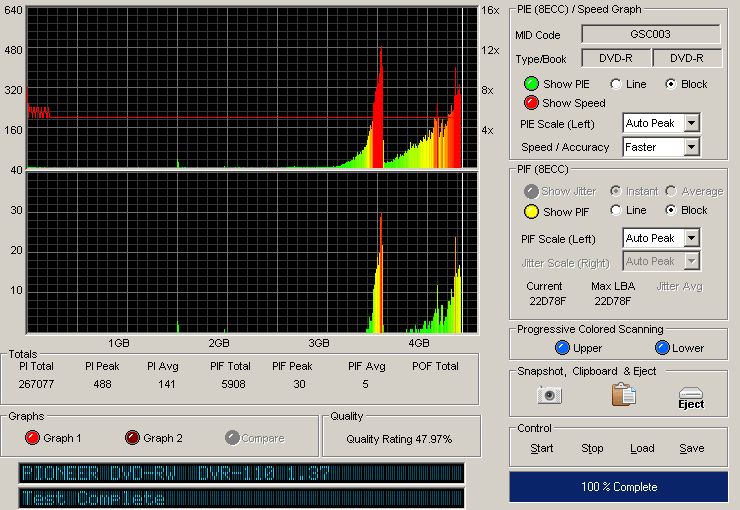740x510 pixels.
Task: Click the Stop control button
Action: click(x=592, y=448)
